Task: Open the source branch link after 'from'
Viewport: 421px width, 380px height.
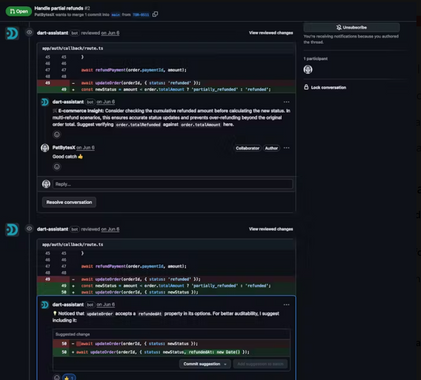Action: (141, 15)
